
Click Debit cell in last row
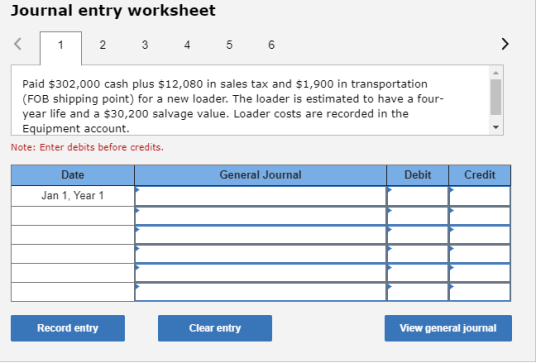(x=418, y=292)
